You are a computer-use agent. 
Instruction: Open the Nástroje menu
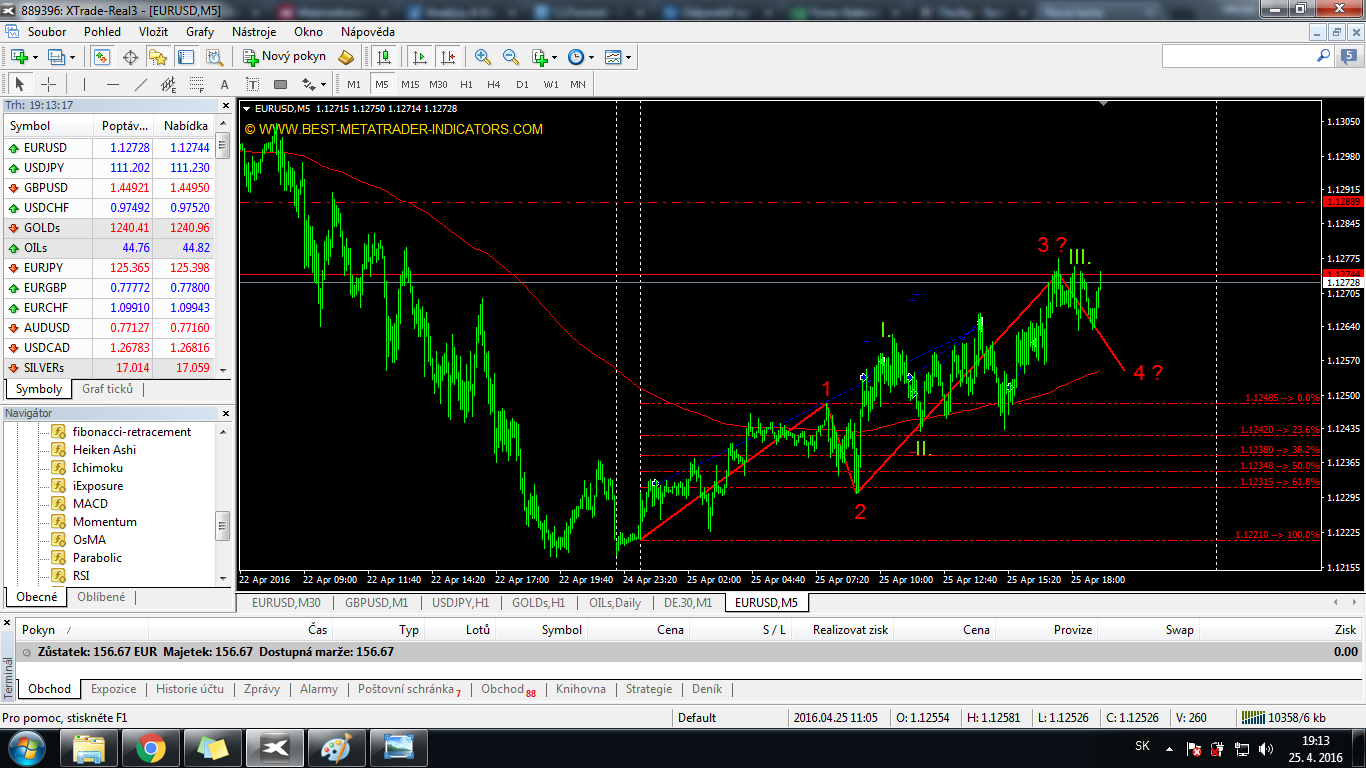(254, 31)
